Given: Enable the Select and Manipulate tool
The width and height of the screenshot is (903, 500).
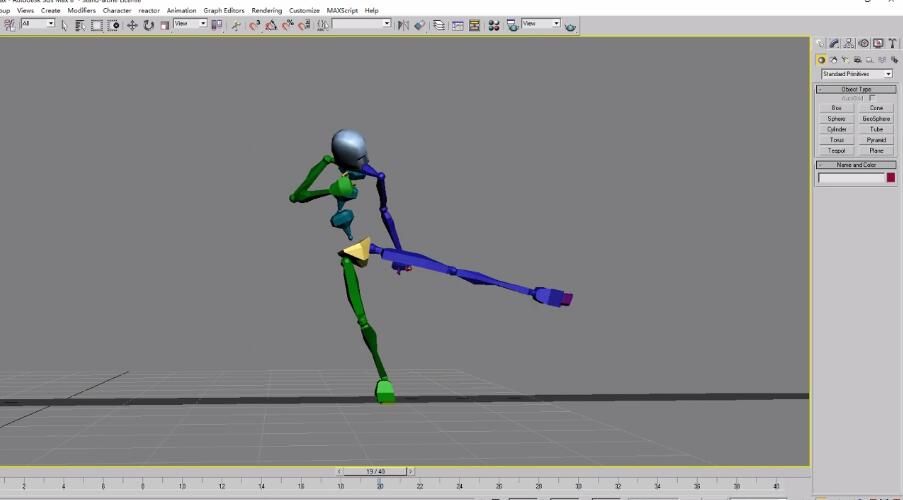Looking at the screenshot, I should click(235, 25).
